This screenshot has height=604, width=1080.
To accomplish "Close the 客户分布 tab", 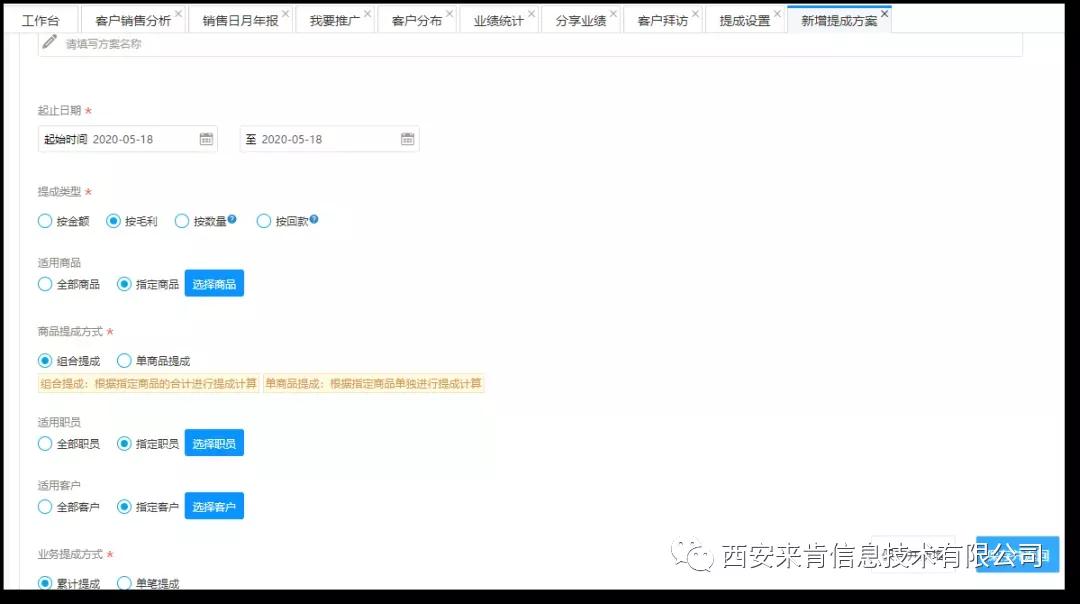I will pos(450,13).
